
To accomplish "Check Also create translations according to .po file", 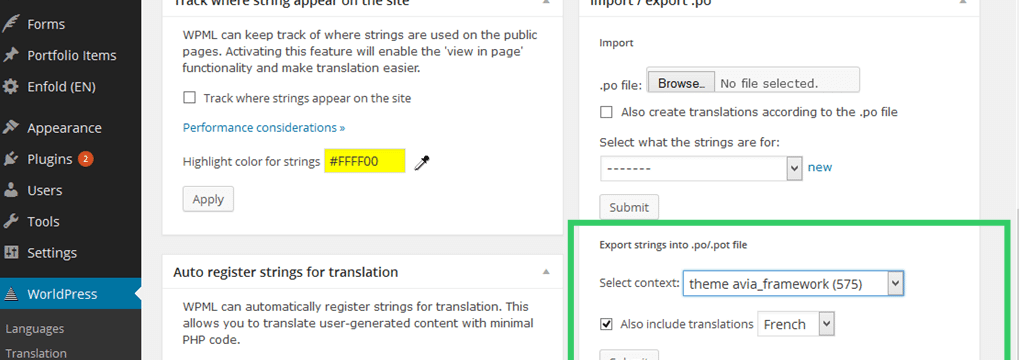I will (x=606, y=112).
